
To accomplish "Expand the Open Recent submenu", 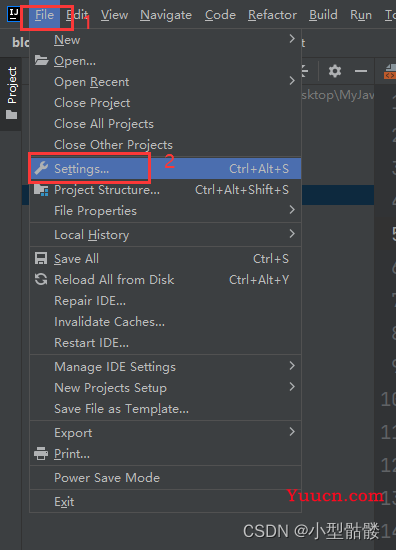I will pos(166,82).
